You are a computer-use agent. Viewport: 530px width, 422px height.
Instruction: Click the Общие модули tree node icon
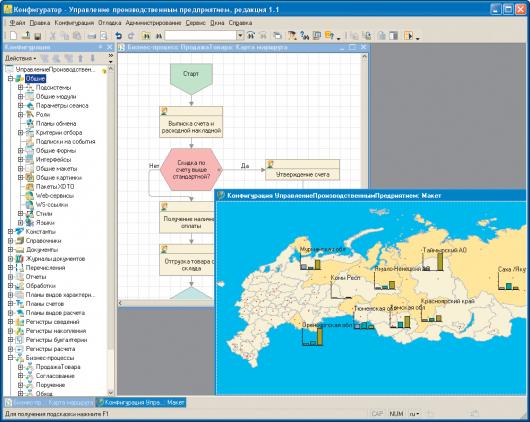tap(30, 96)
